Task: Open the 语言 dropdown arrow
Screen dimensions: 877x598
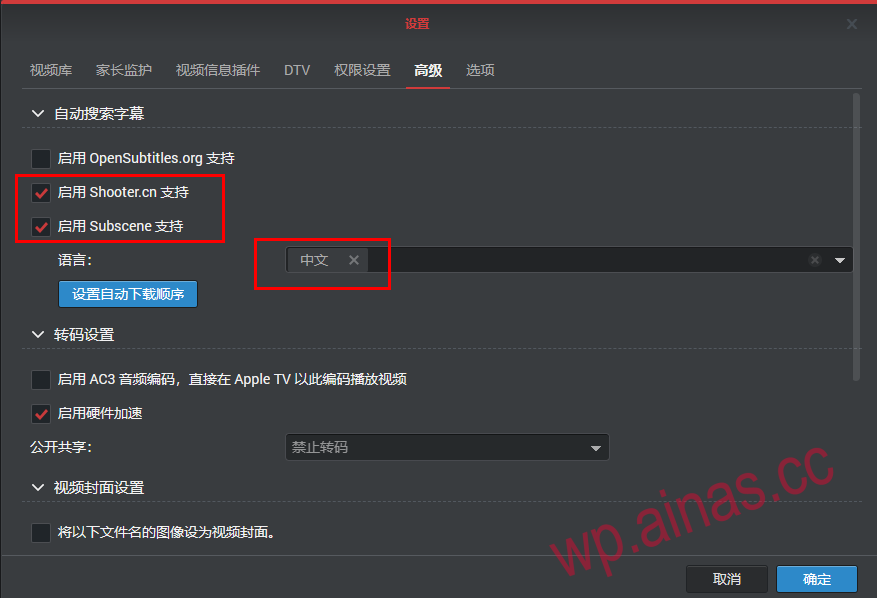Action: pos(840,260)
